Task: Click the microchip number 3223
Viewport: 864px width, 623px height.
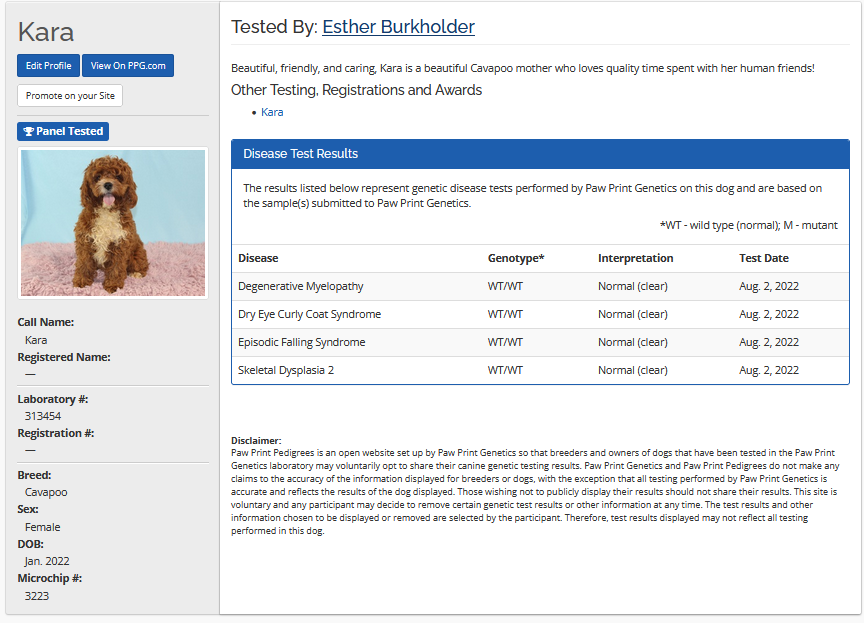Action: pos(37,596)
